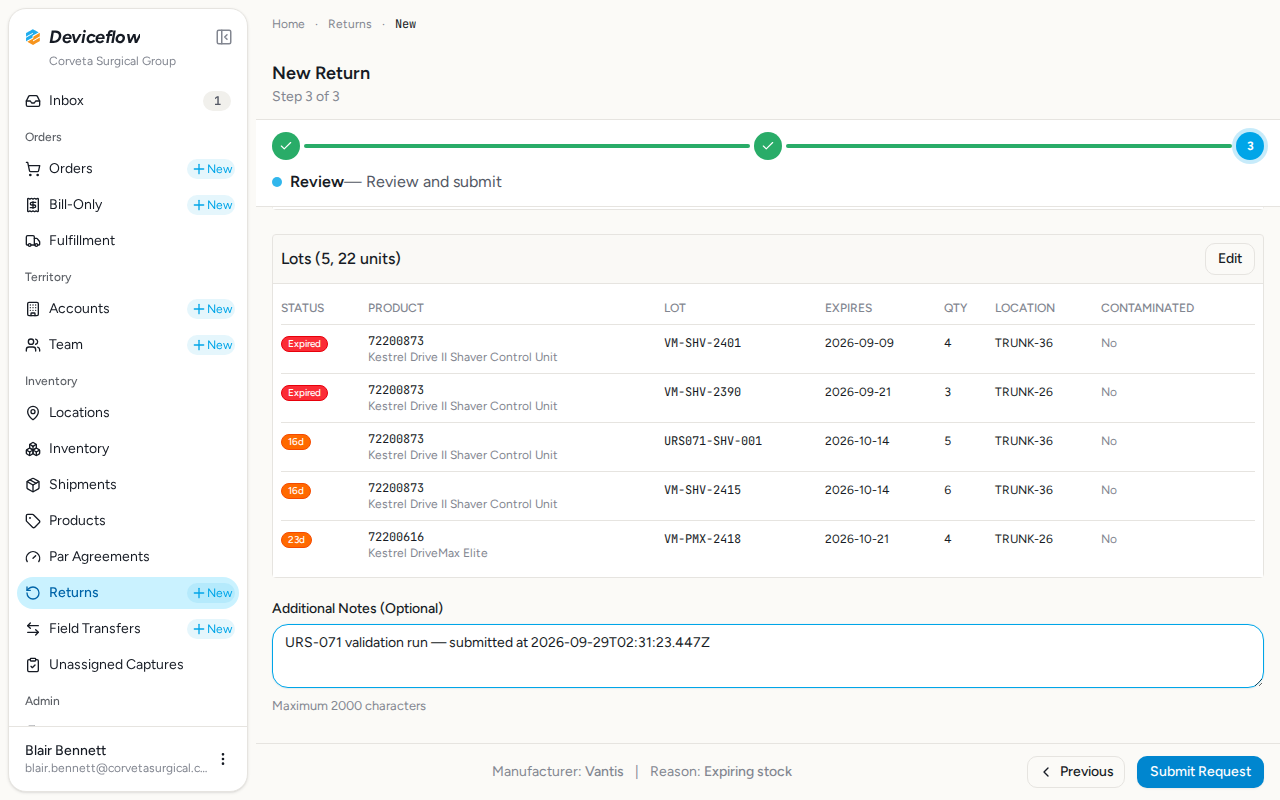
Task: Click Expired badge for VM-SHV-2390
Action: click(x=304, y=393)
